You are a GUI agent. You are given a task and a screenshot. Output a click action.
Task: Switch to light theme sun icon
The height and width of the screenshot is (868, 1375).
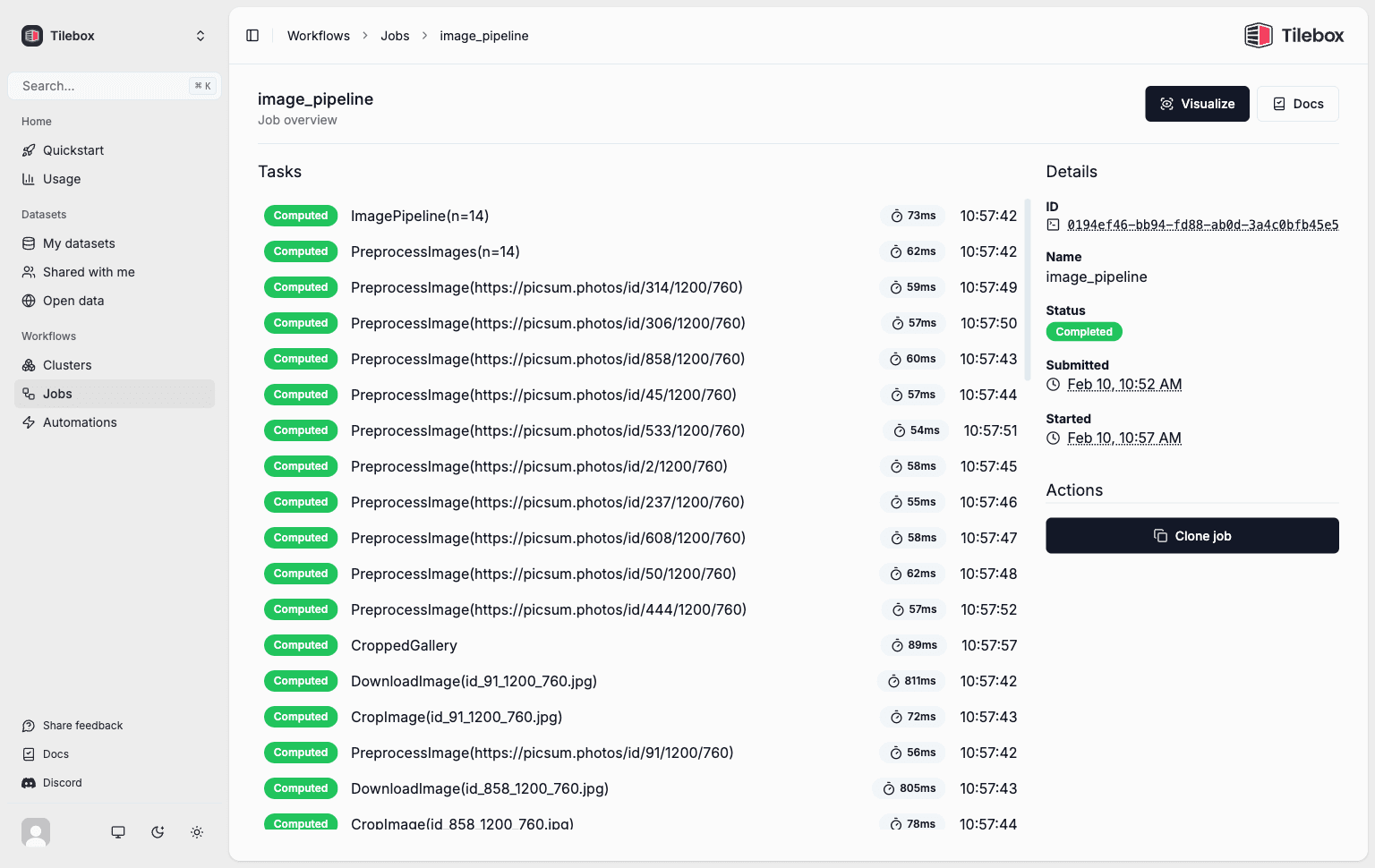tap(197, 832)
